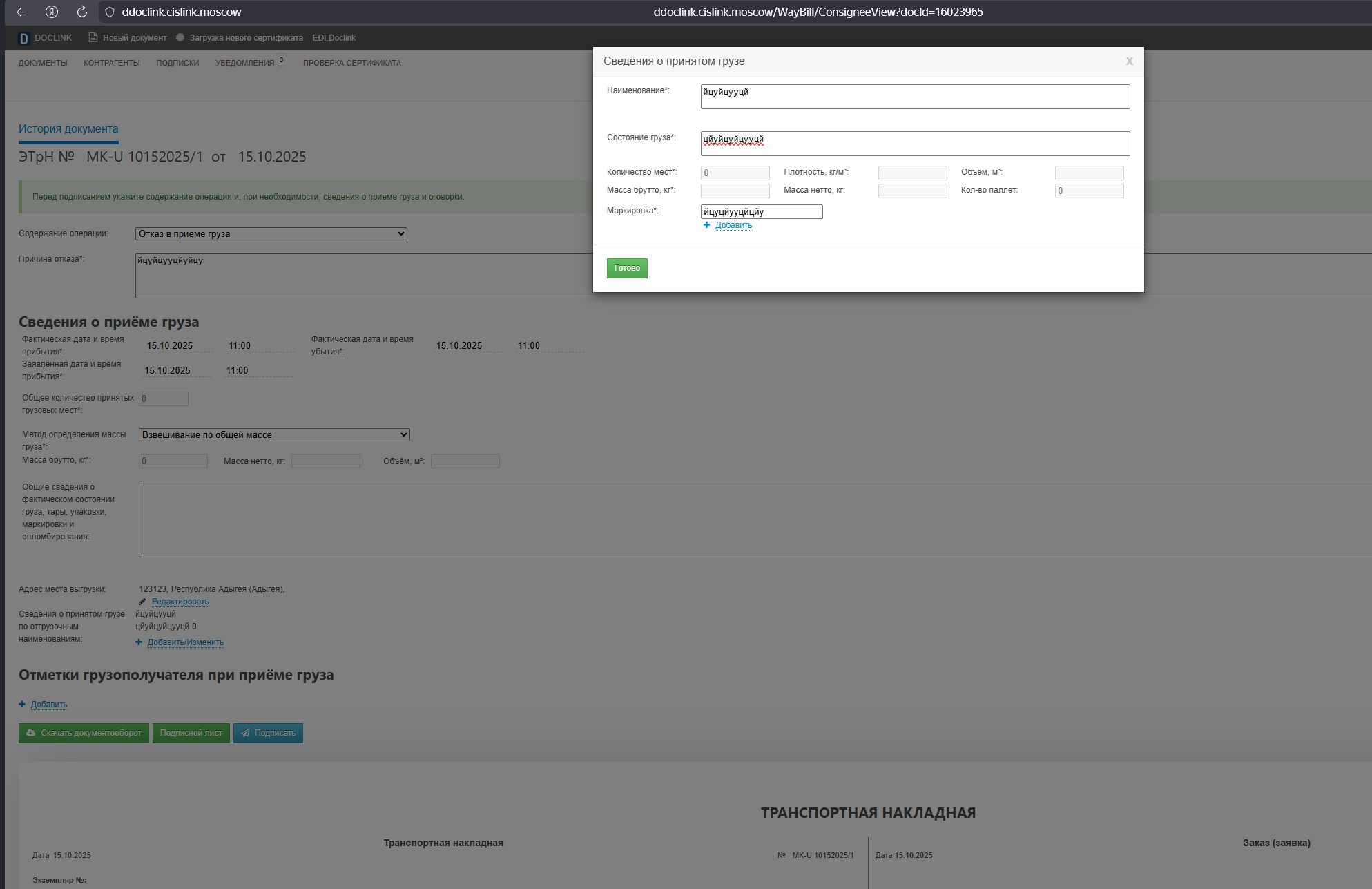This screenshot has width=1372, height=889.
Task: Expand the Метод определения массы груза dropdown
Action: coord(273,435)
